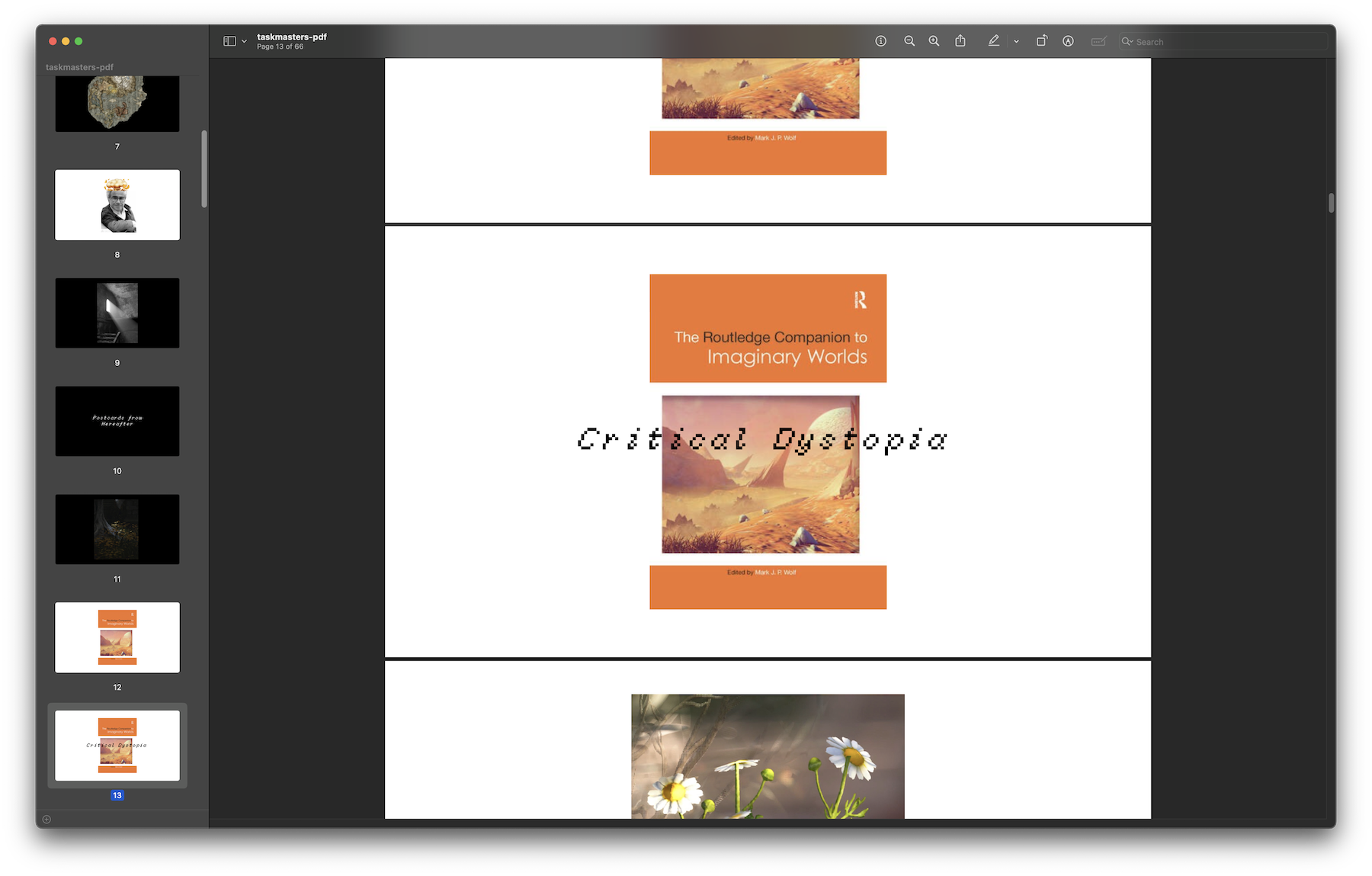Select the highlight pen tool
Screen dimensions: 1372x876
[993, 41]
